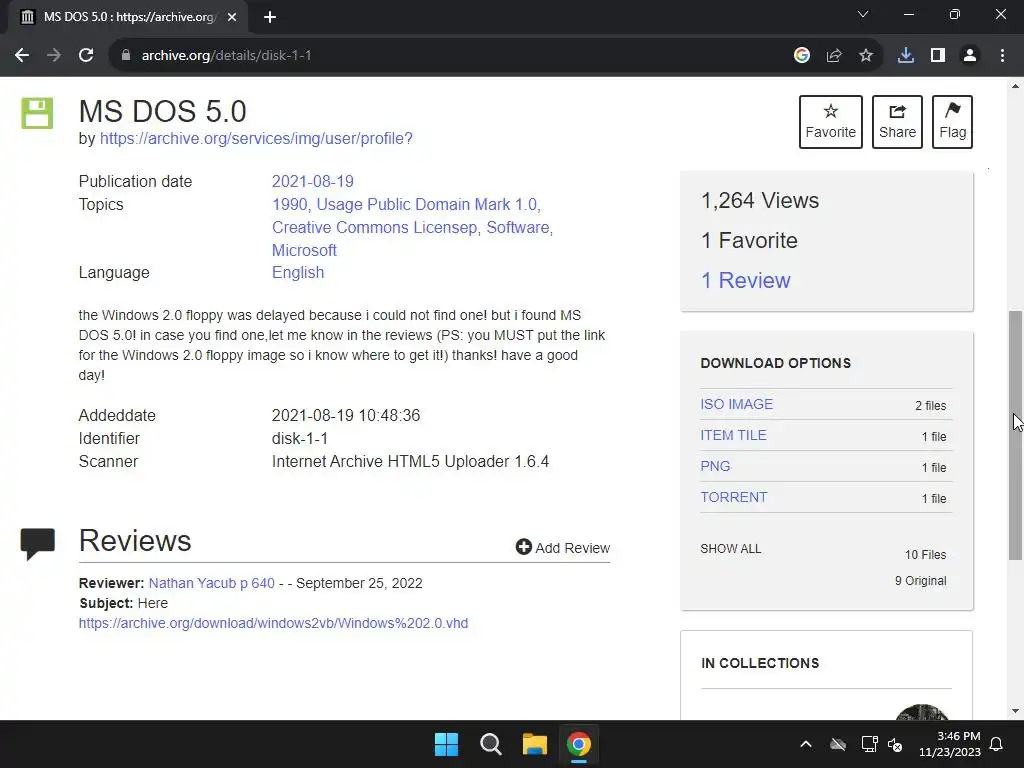Image resolution: width=1024 pixels, height=768 pixels.
Task: Click the OneDrive cloud tray icon
Action: (838, 744)
